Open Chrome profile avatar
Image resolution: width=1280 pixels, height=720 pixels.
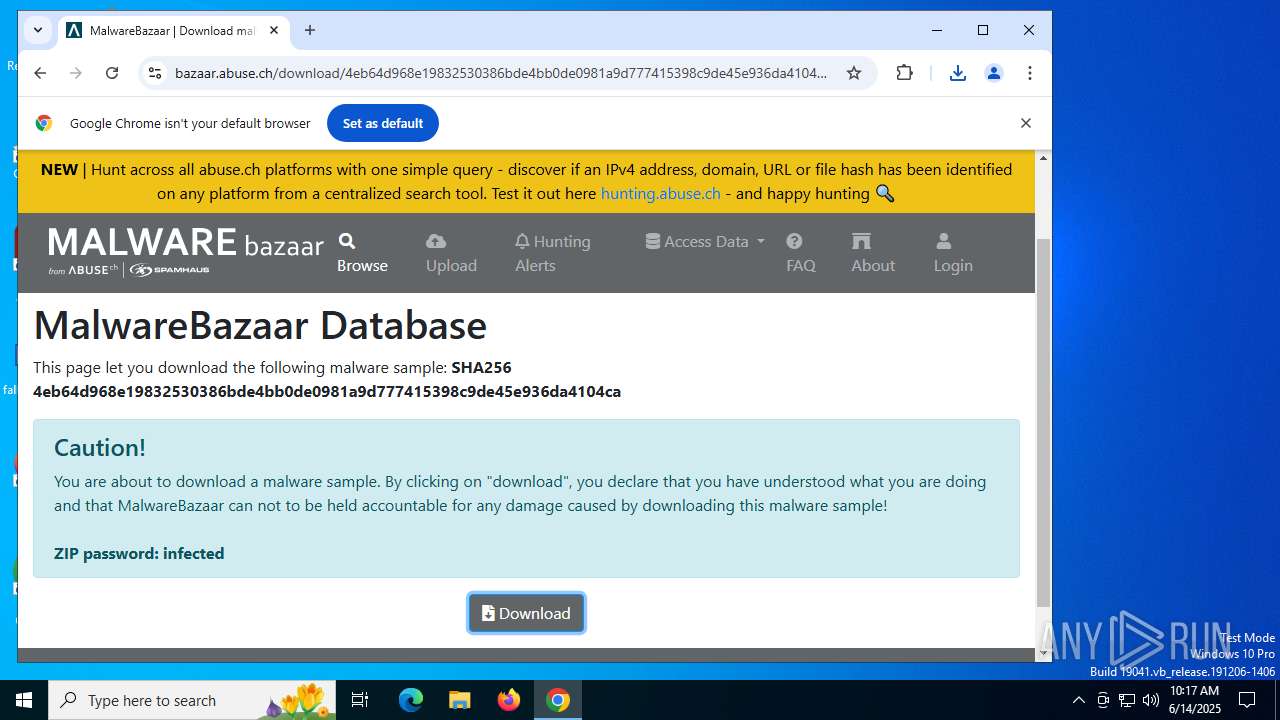tap(994, 73)
